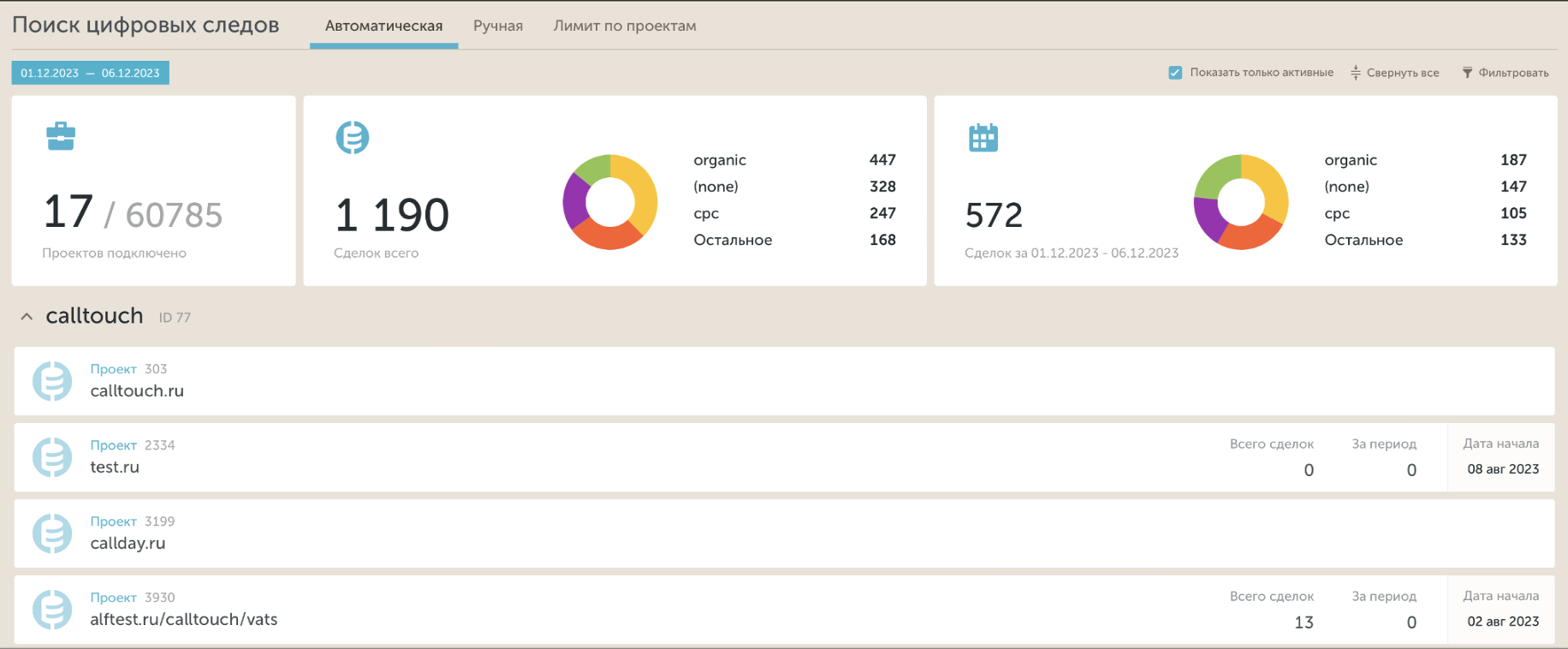This screenshot has height=649, width=1568.
Task: Click the Свернуть все button
Action: (x=1395, y=73)
